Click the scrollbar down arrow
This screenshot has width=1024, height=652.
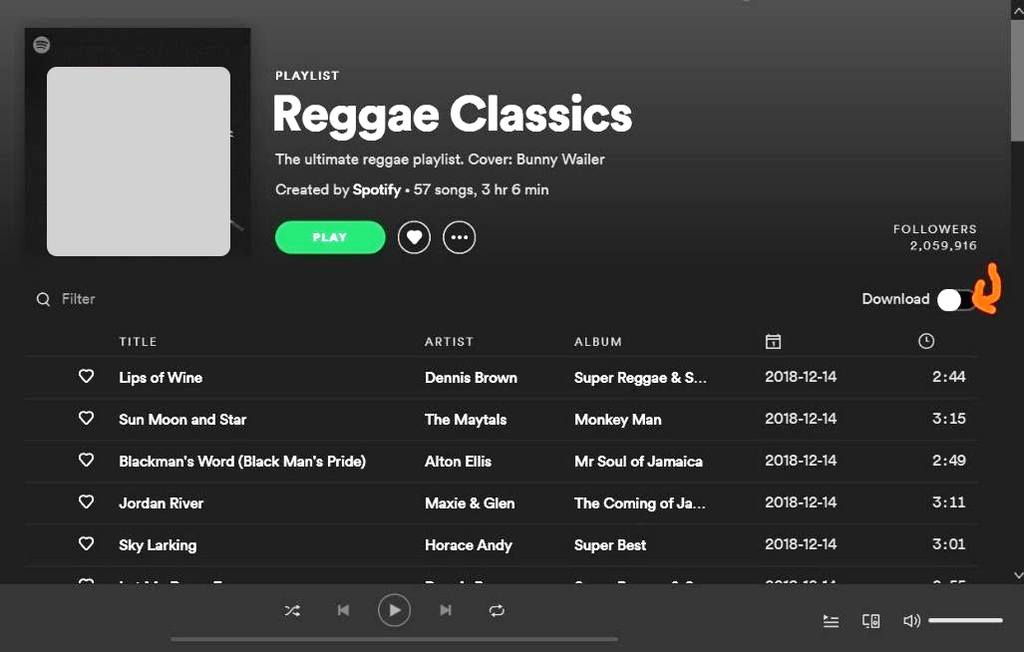[x=1017, y=575]
